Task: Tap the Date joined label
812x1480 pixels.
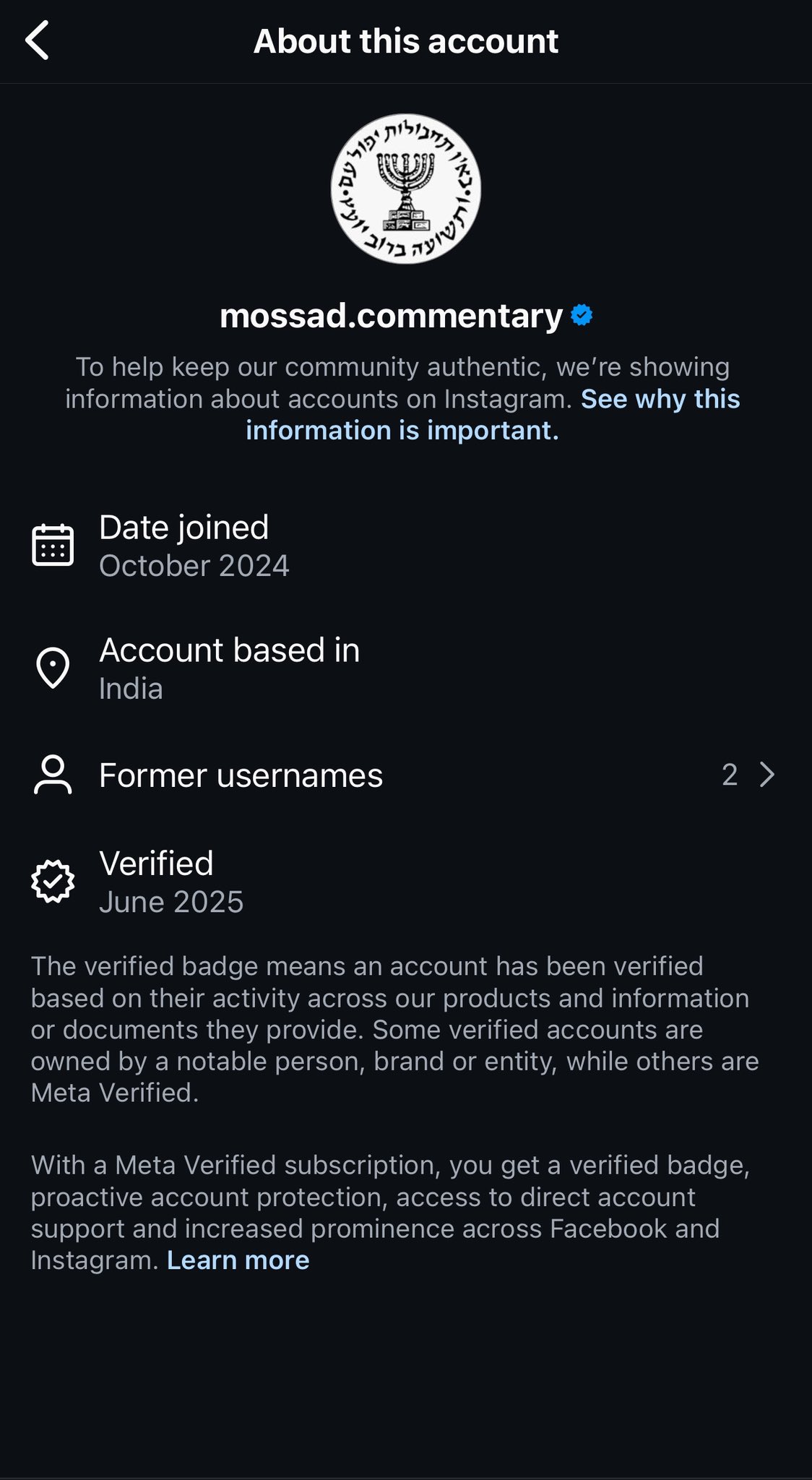Action: coord(183,527)
